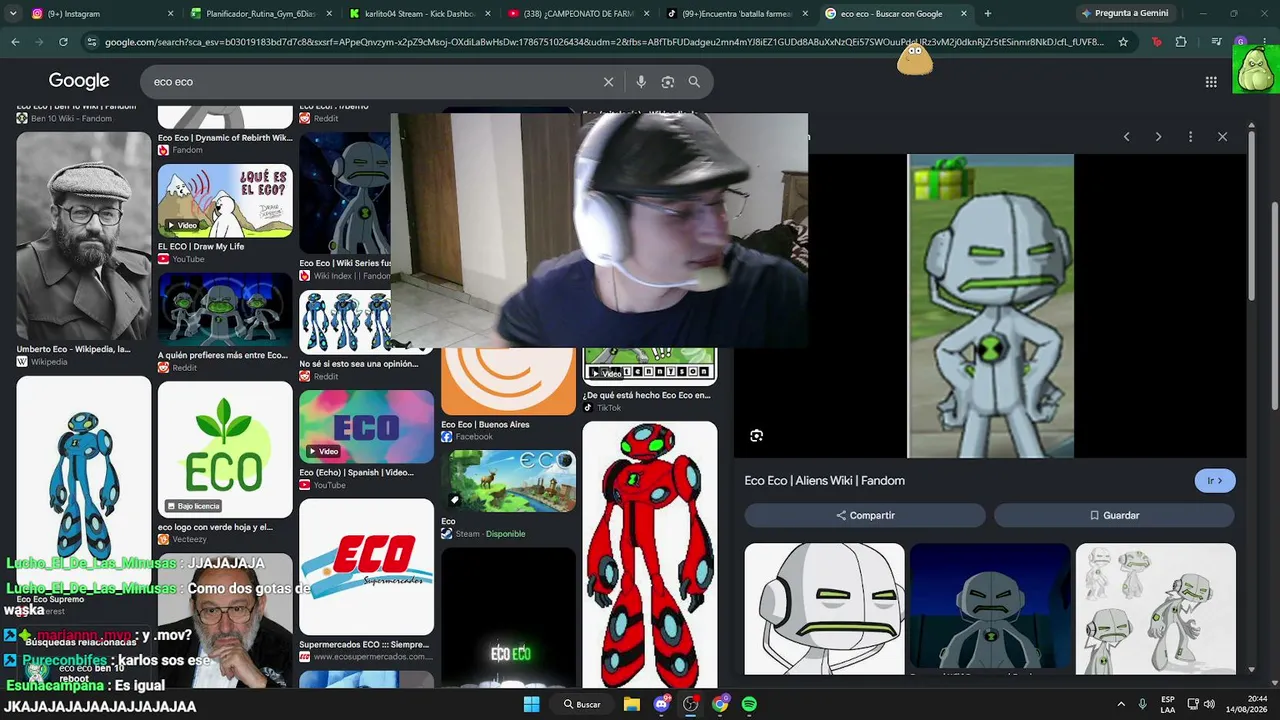Open green ECO leaf logo result

coord(225,450)
